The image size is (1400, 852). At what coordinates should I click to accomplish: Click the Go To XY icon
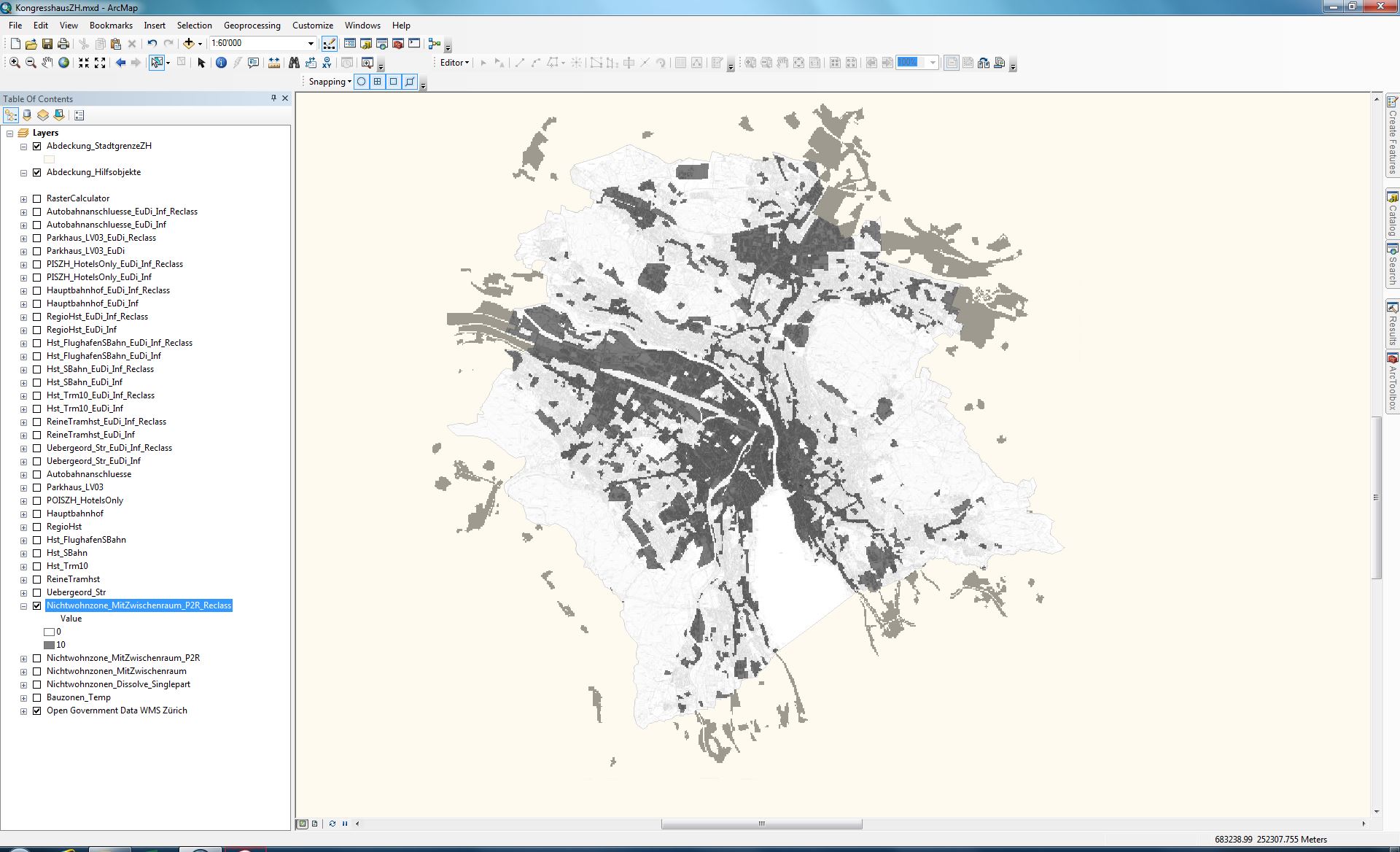pyautogui.click(x=327, y=63)
